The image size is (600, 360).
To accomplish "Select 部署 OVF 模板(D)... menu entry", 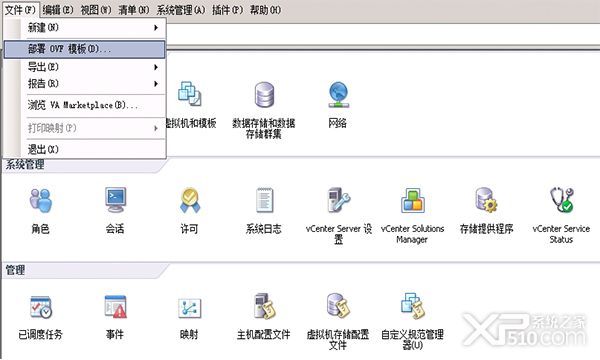I will click(x=85, y=49).
